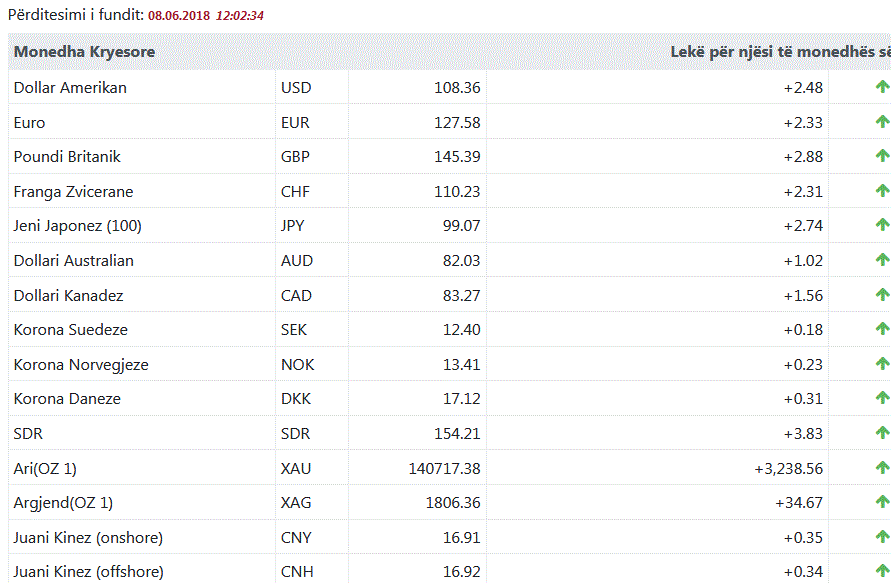Click the EUR currency code

coord(295,122)
